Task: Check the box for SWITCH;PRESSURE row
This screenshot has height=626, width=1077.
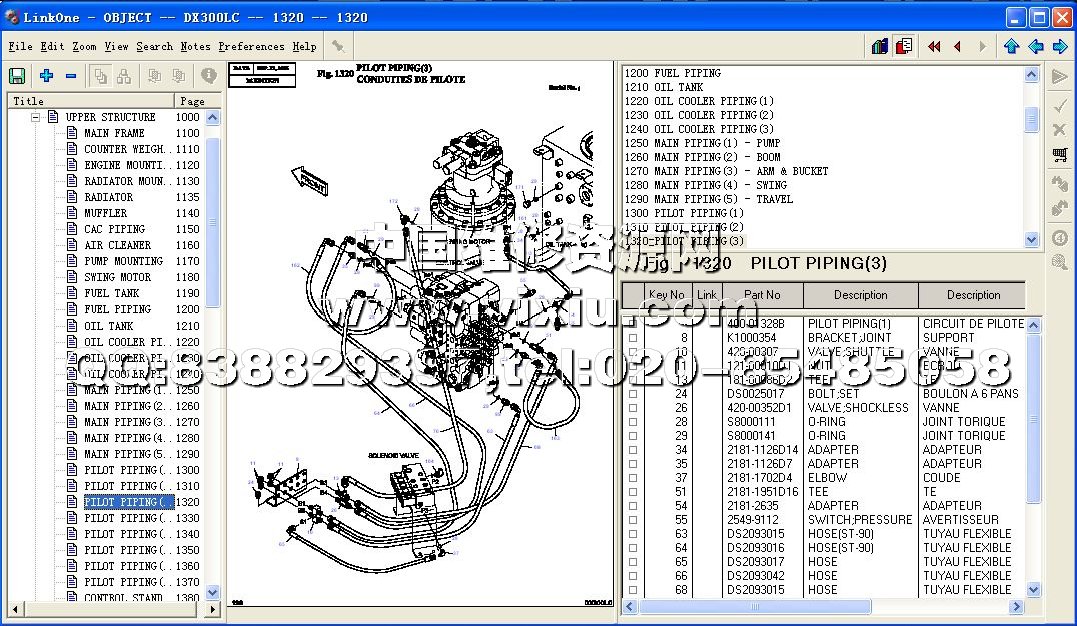Action: 632,520
